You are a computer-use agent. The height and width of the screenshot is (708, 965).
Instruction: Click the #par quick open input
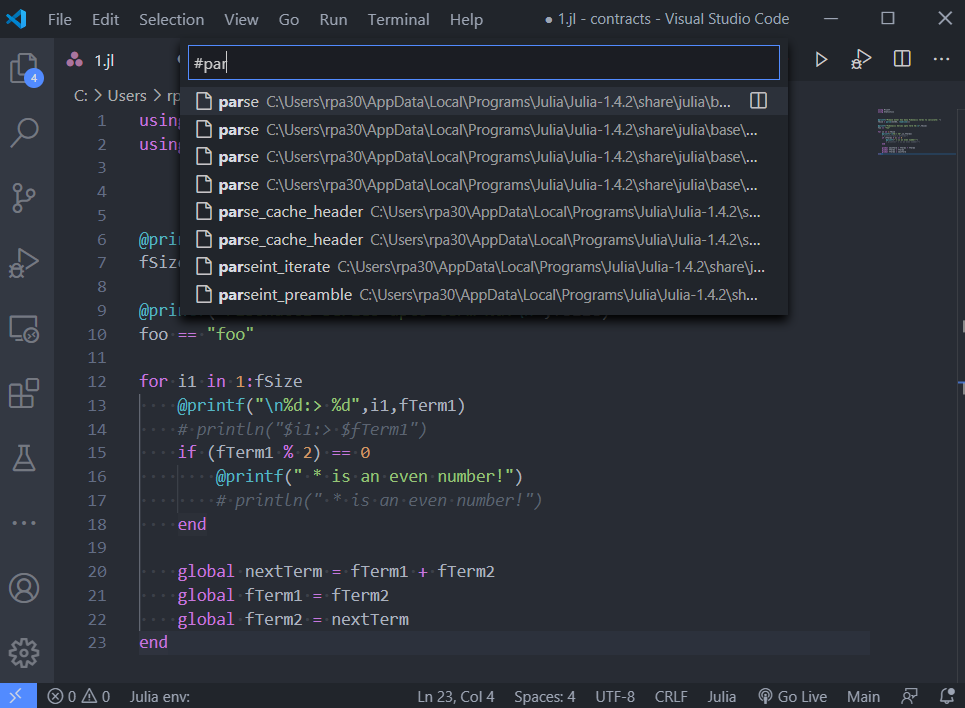pyautogui.click(x=484, y=63)
